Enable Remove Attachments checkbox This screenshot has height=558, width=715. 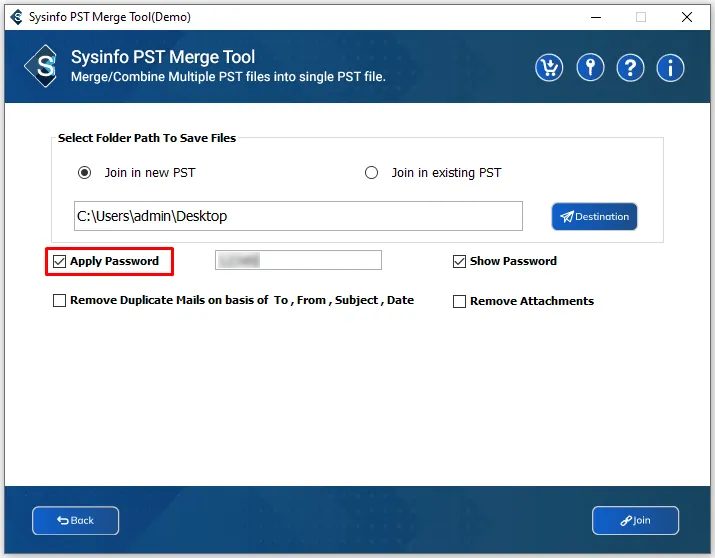point(459,301)
